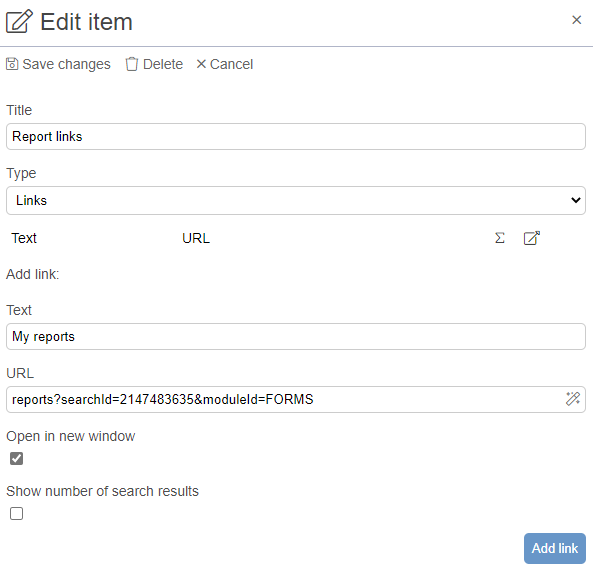The width and height of the screenshot is (593, 573).
Task: Click the X icon next to Cancel
Action: [201, 64]
